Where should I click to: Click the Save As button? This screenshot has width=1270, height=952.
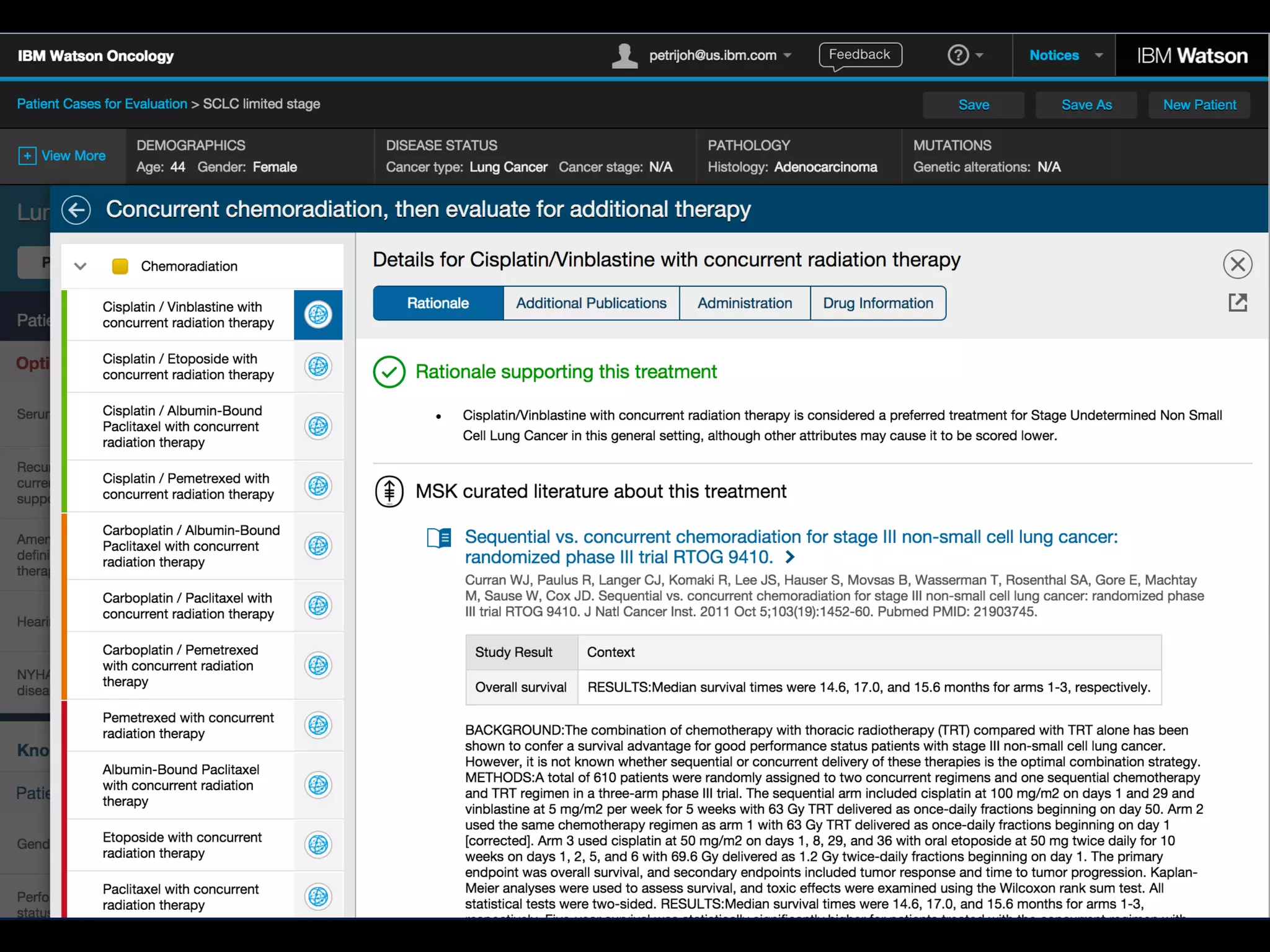point(1086,105)
